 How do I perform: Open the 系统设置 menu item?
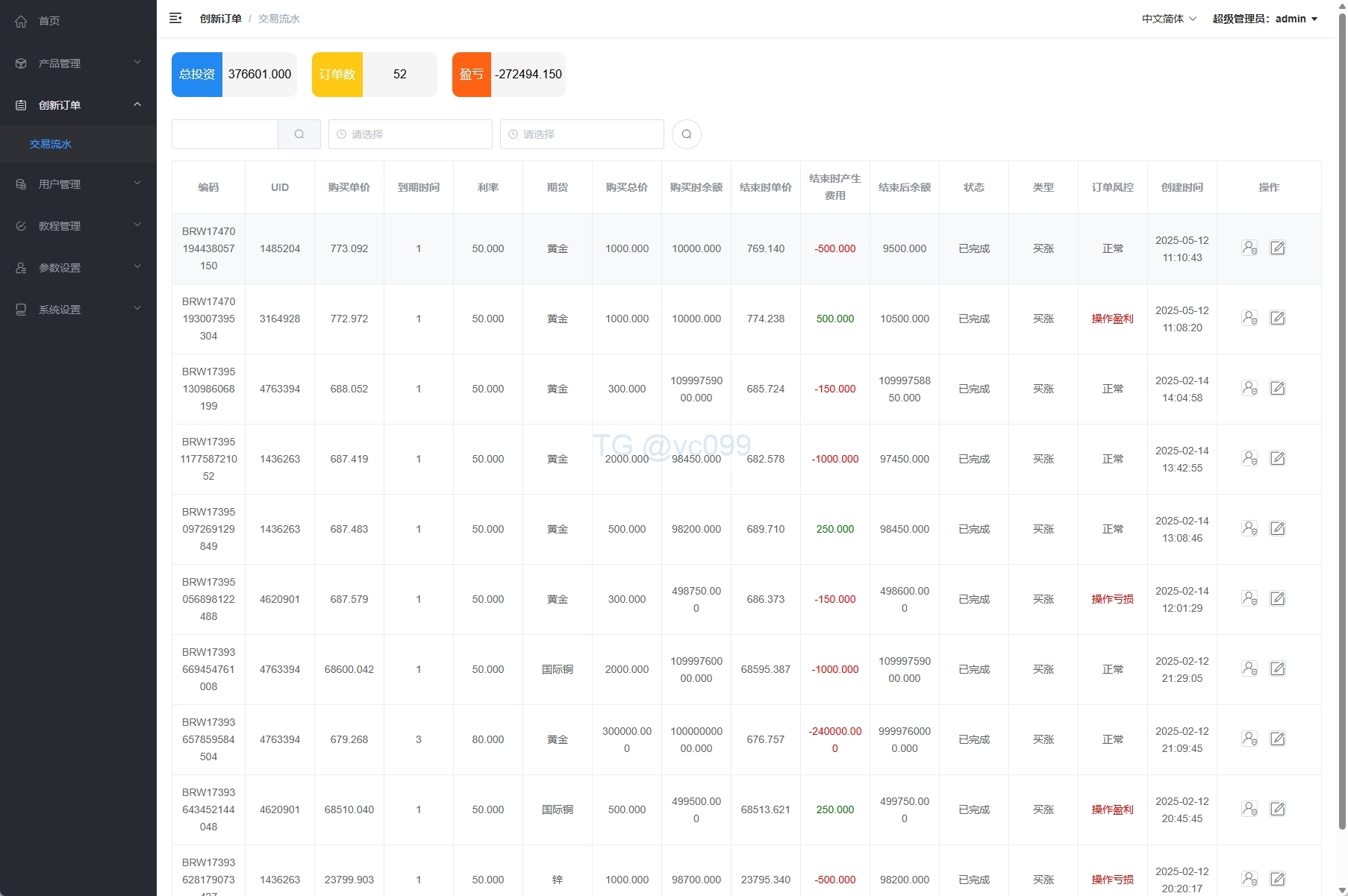click(x=78, y=310)
